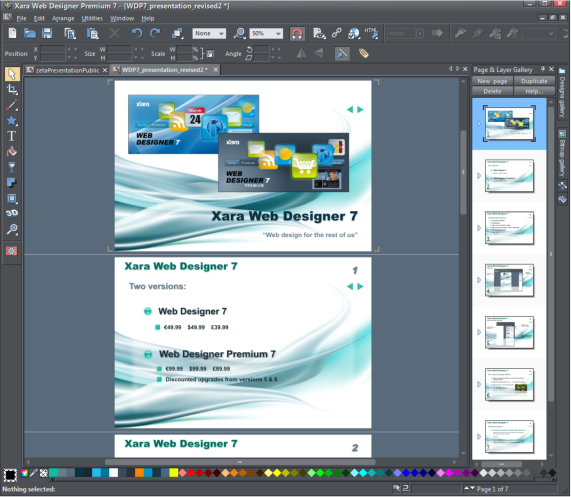Viewport: 571px width, 497px height.
Task: Open the Edit menu
Action: point(39,18)
